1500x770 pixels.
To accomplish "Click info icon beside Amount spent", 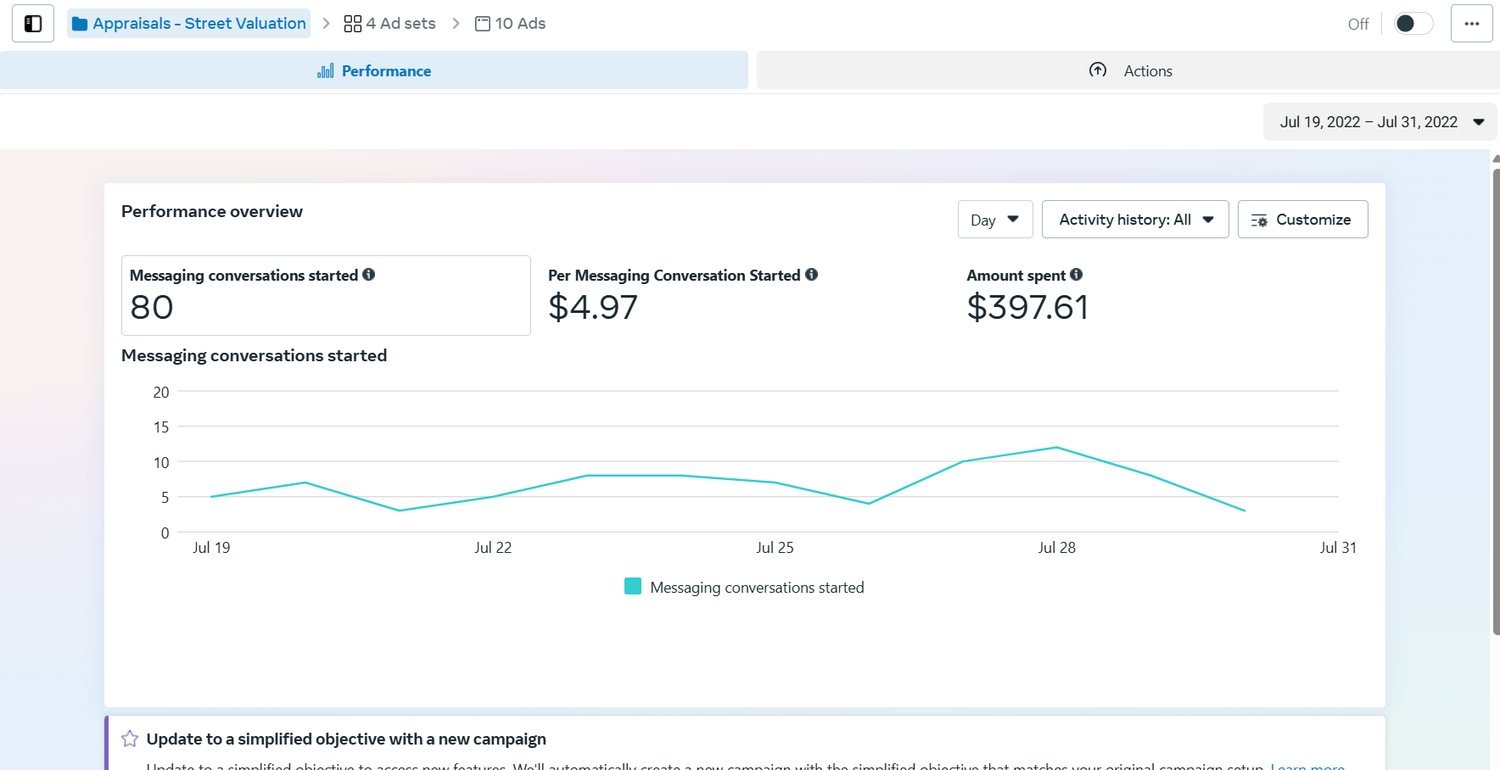I will (x=1076, y=274).
